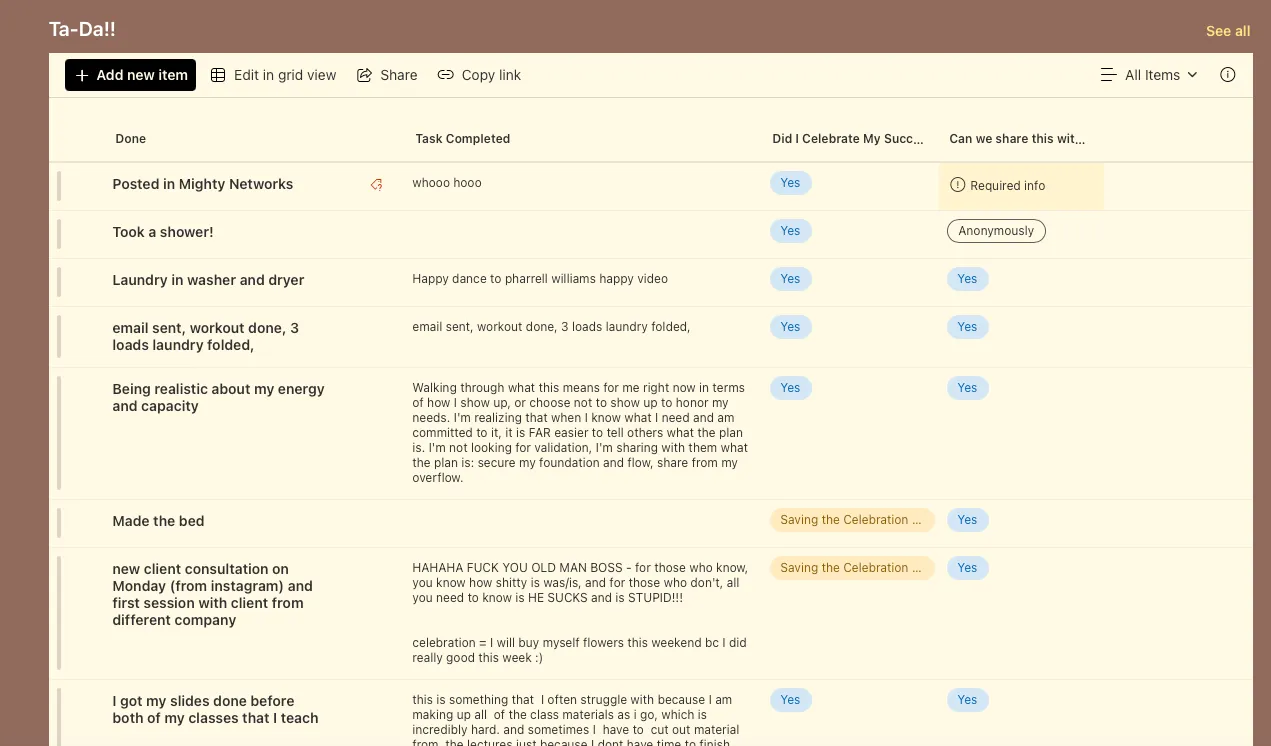Click the grid icon beside Edit in grid view
The width and height of the screenshot is (1271, 746).
[218, 75]
